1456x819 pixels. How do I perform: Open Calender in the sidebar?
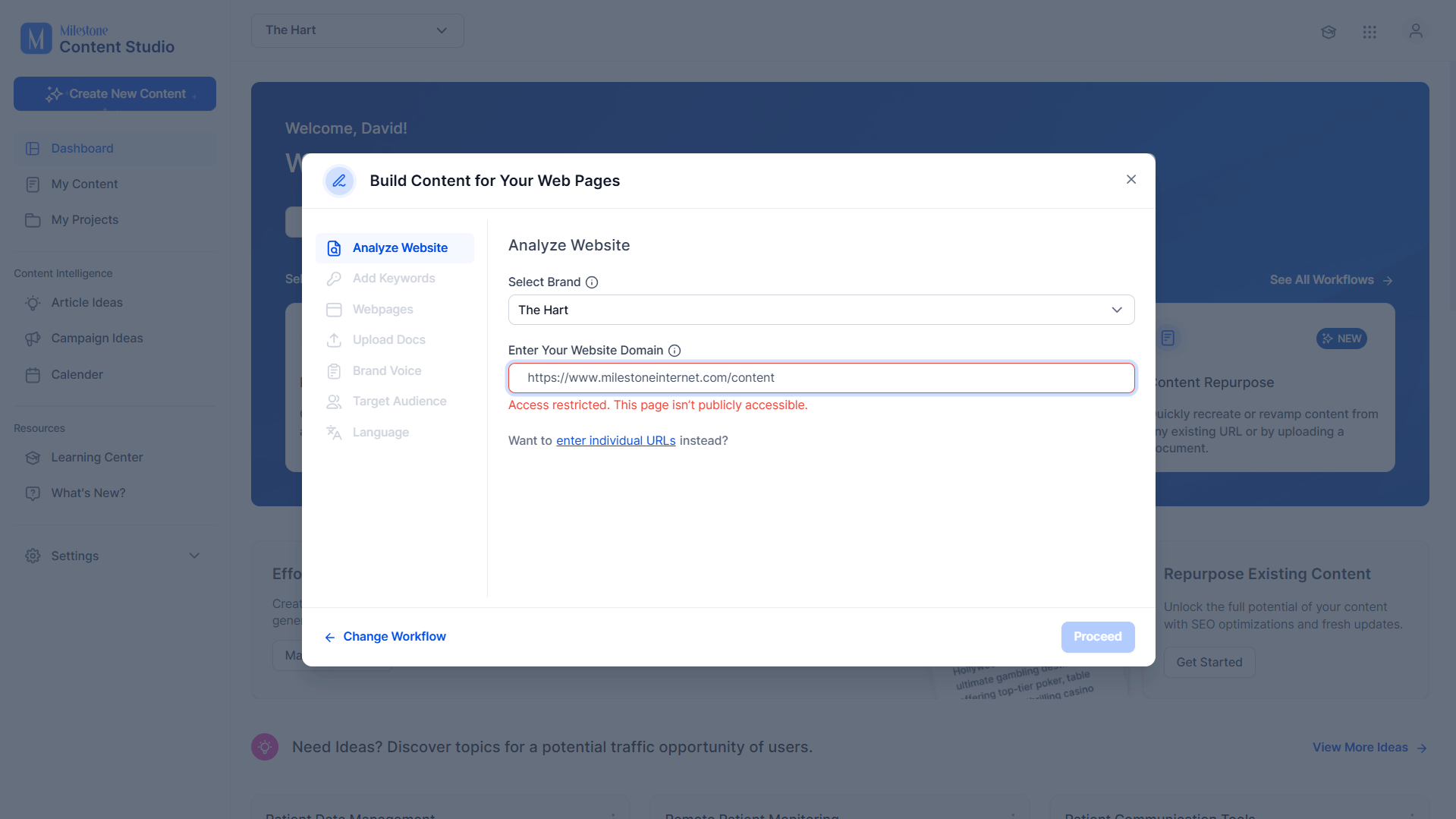pos(115,375)
